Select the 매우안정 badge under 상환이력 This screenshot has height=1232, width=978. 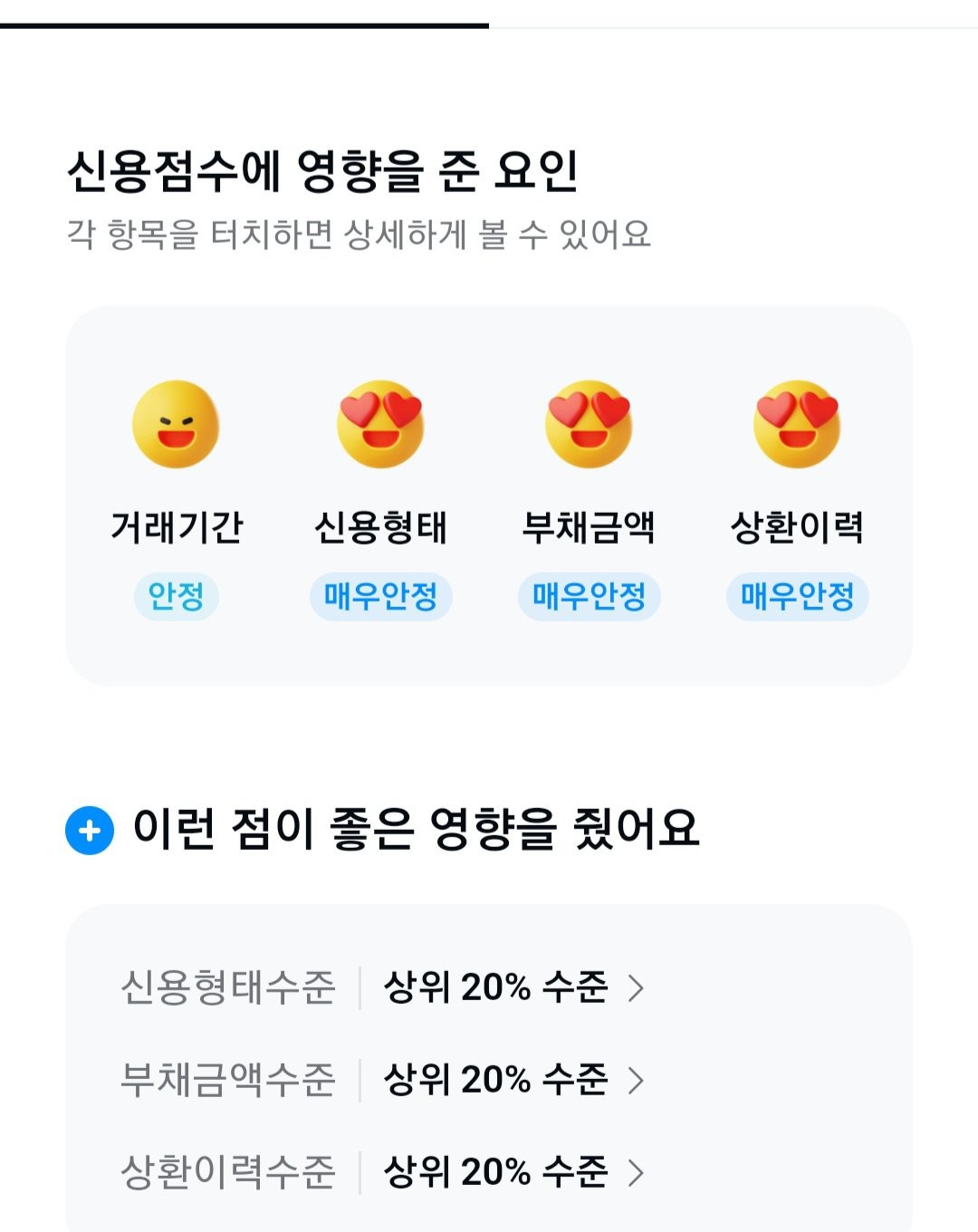pyautogui.click(x=797, y=596)
